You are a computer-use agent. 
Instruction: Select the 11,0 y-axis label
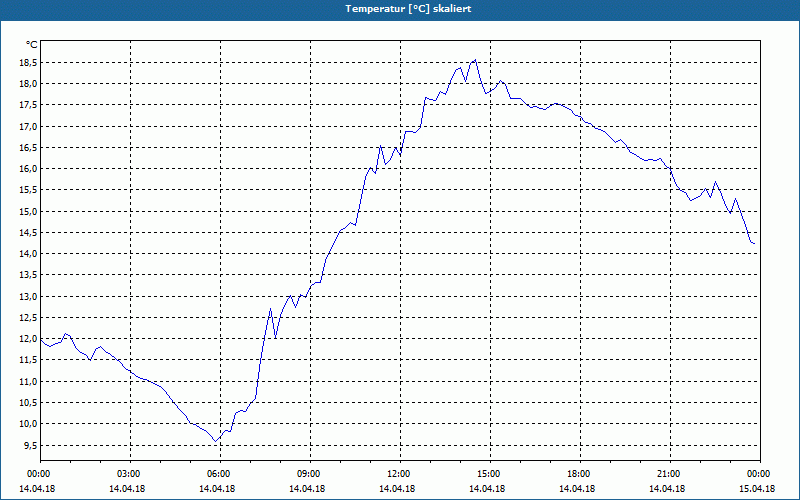click(29, 382)
